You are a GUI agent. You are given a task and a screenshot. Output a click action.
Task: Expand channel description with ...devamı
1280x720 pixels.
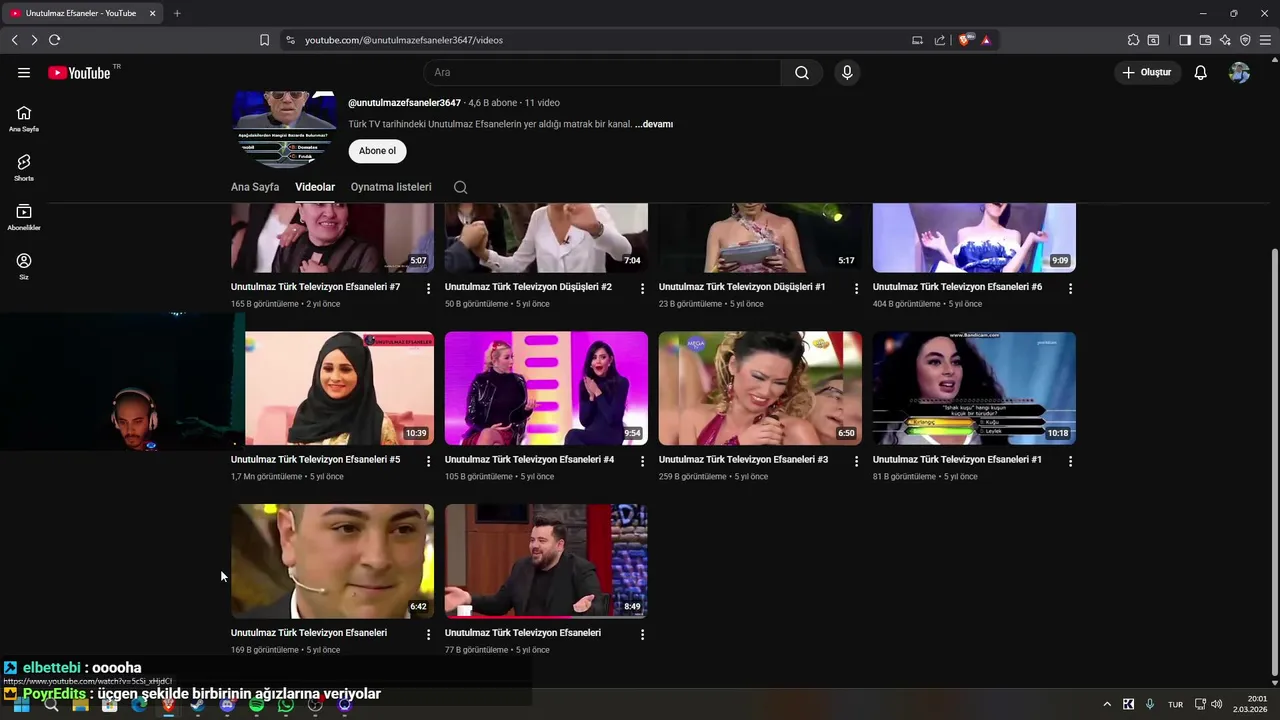tap(654, 124)
